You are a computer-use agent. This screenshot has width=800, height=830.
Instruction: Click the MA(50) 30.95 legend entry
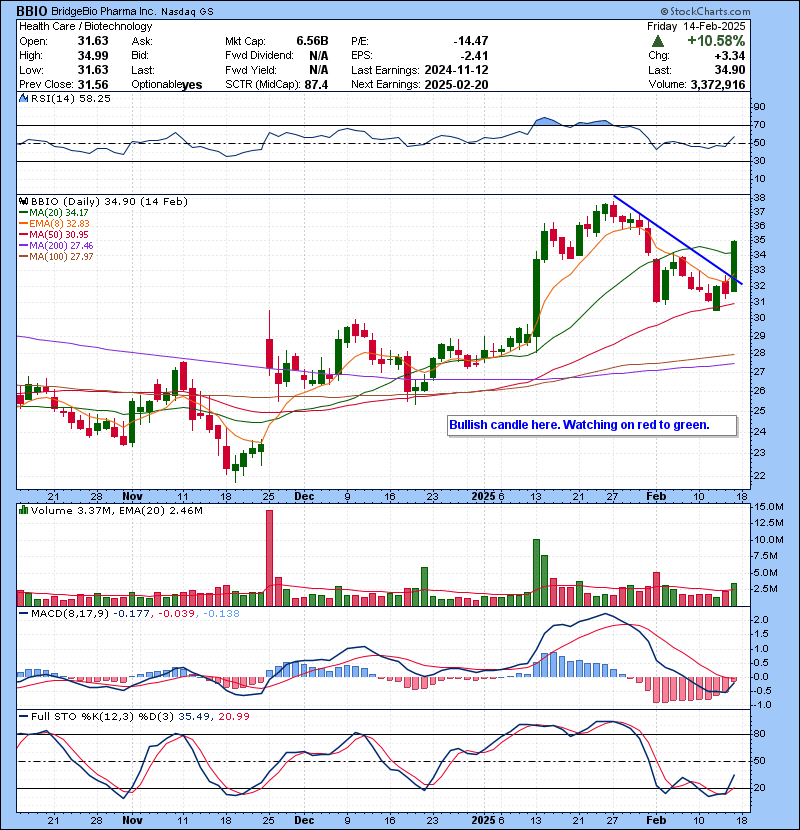click(x=53, y=234)
